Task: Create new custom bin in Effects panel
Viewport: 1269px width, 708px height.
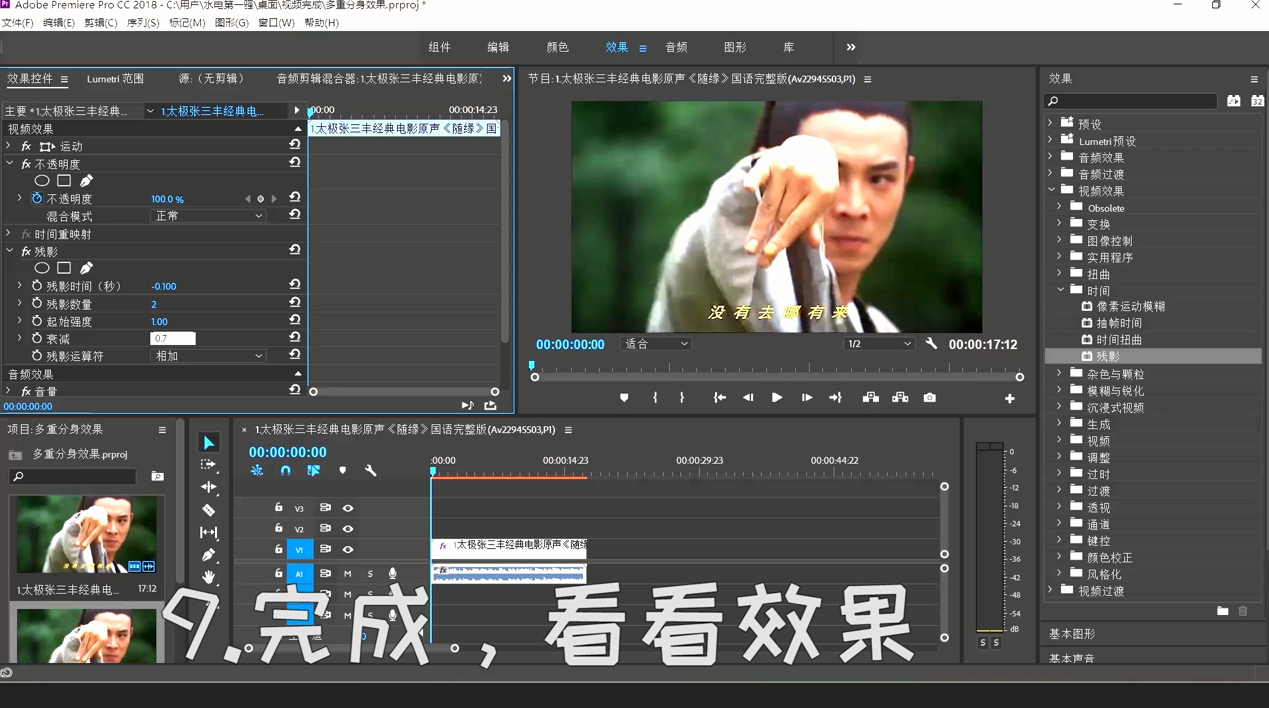Action: click(x=1222, y=611)
